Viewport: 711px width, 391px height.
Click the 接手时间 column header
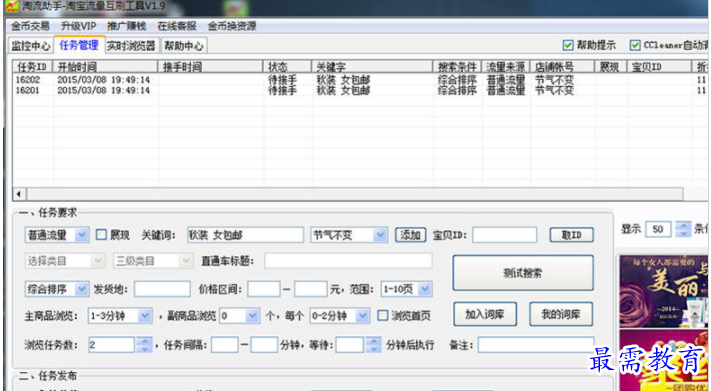tap(210, 67)
